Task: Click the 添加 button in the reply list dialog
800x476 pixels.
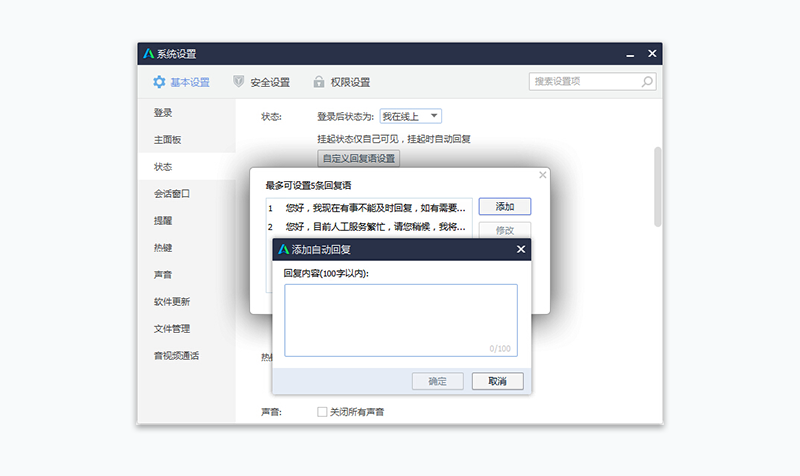Action: click(505, 207)
